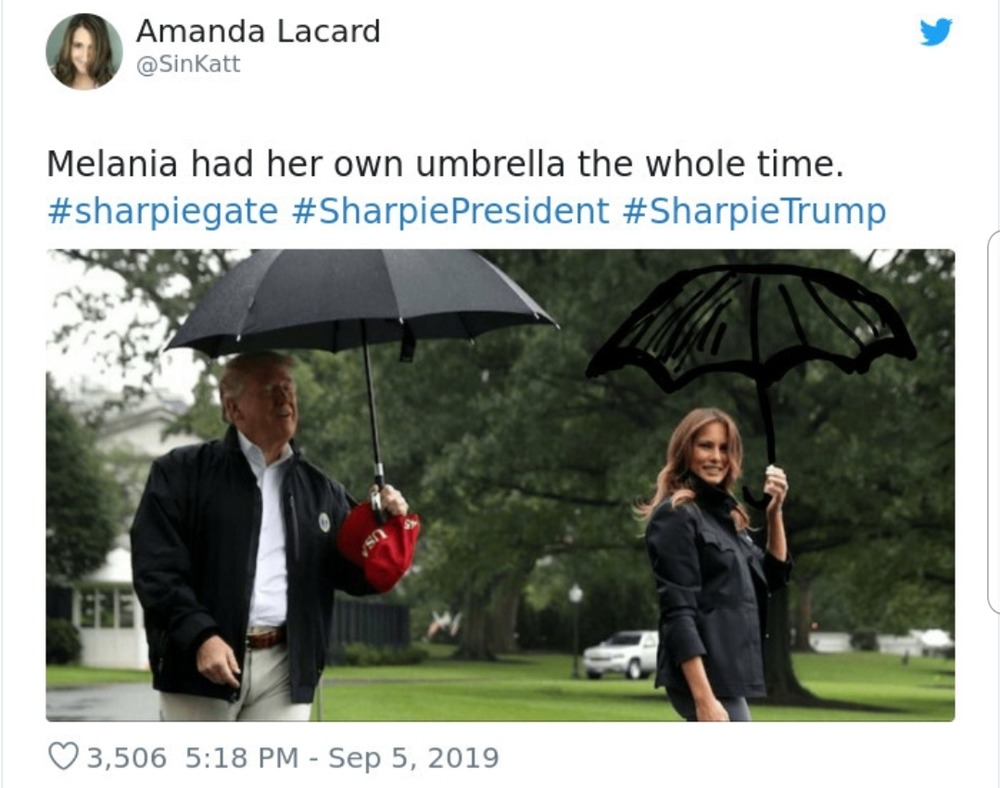Image resolution: width=1000 pixels, height=788 pixels.
Task: Click the Twitter bird logo
Action: [x=936, y=32]
